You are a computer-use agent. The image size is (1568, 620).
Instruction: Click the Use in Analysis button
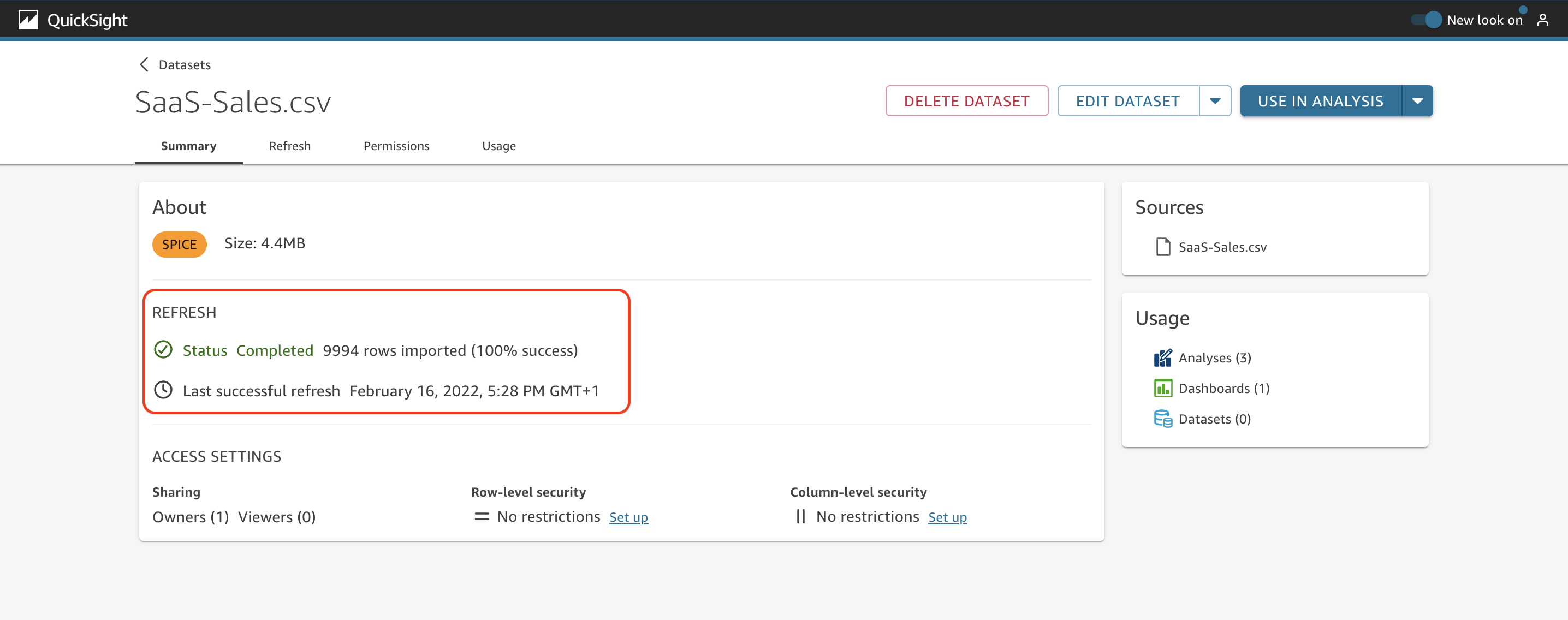click(x=1320, y=101)
